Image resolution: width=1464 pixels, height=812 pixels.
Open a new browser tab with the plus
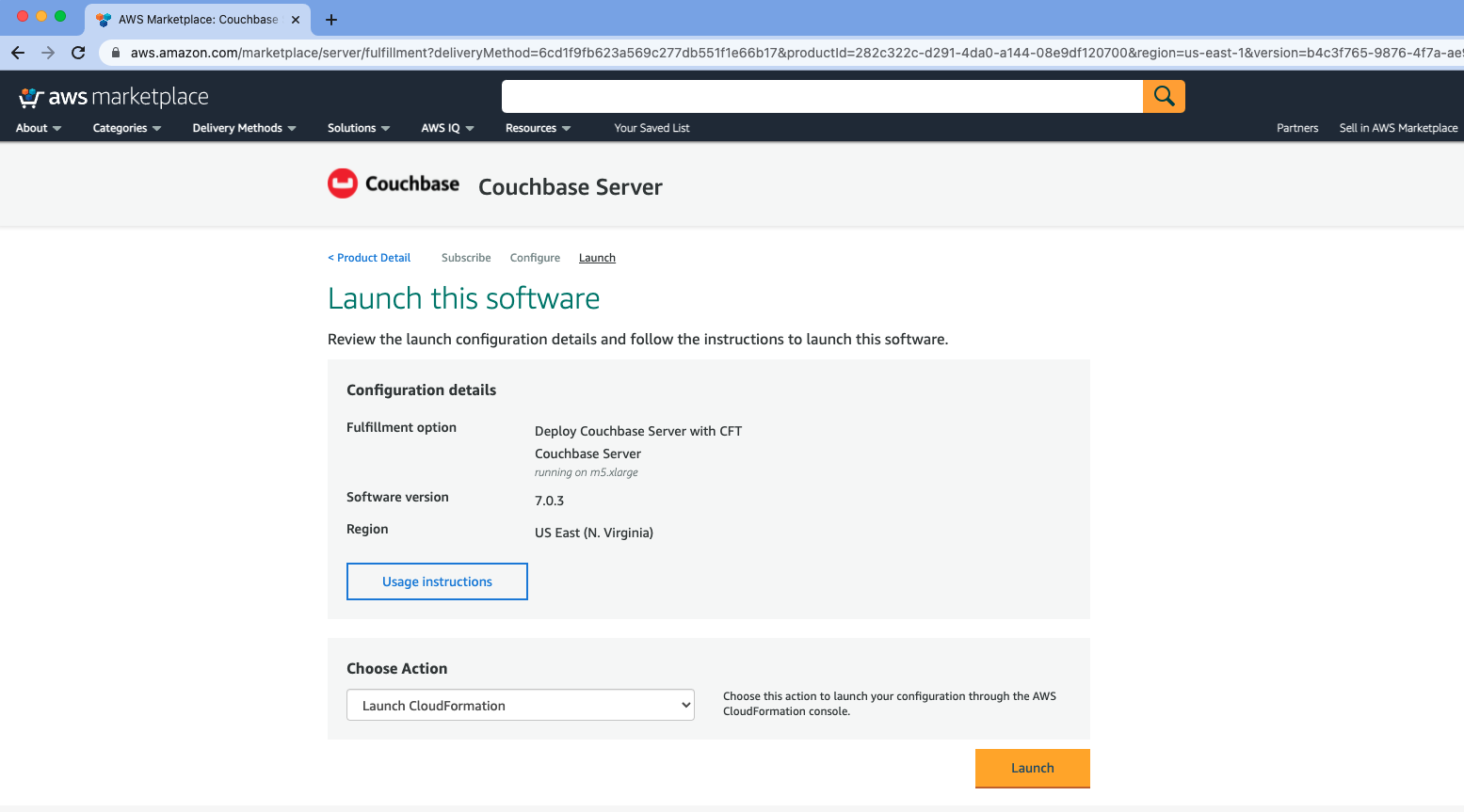coord(329,19)
